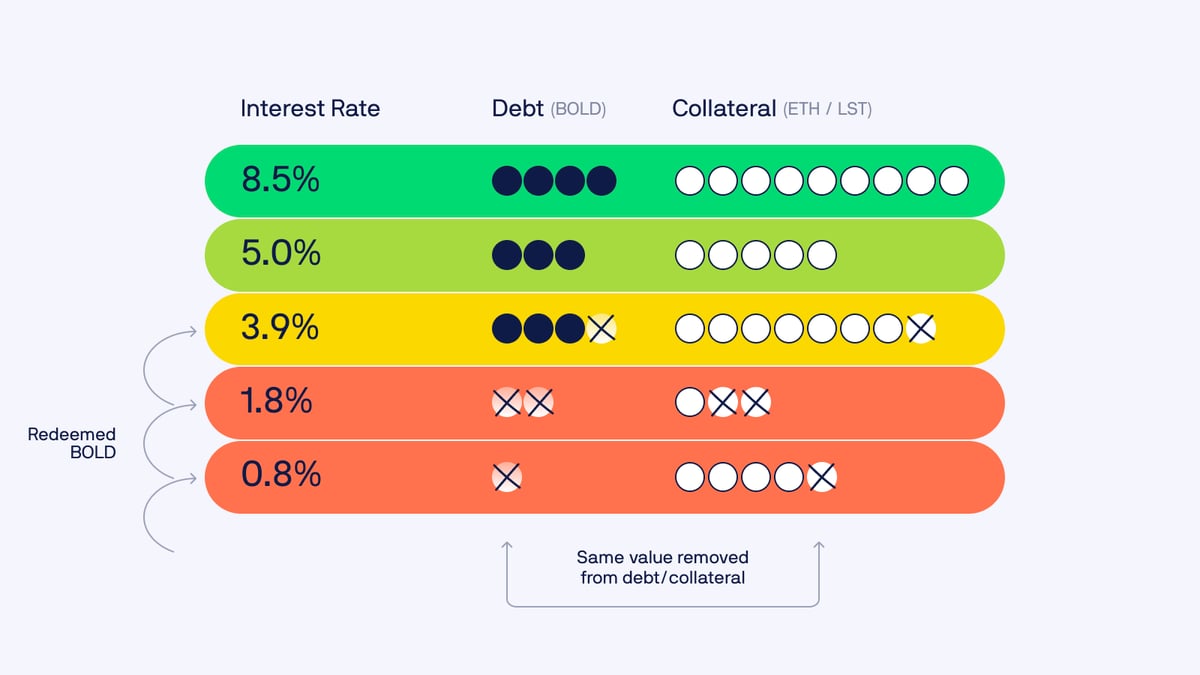
Task: Click the 8.5% interest rate label
Action: [280, 181]
